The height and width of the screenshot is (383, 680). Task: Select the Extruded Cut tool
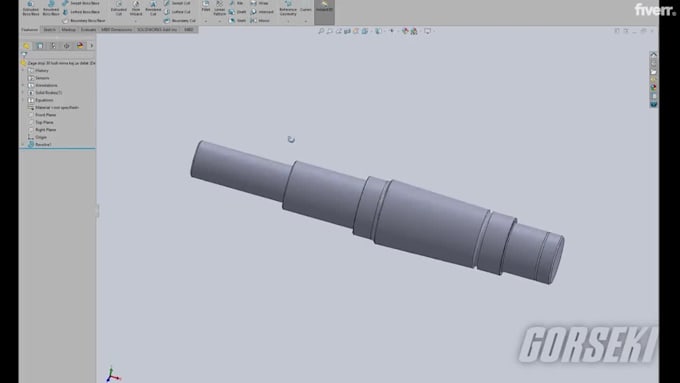118,8
